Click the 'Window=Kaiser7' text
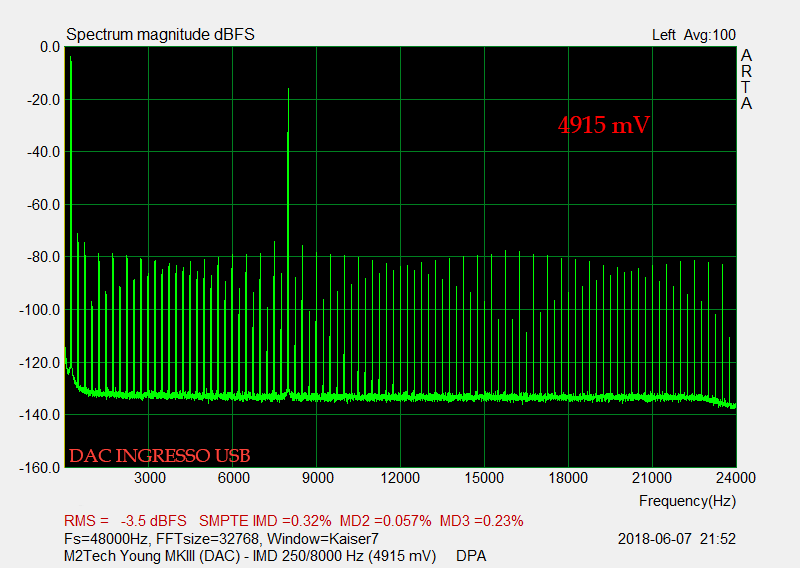The width and height of the screenshot is (800, 568). [x=323, y=539]
